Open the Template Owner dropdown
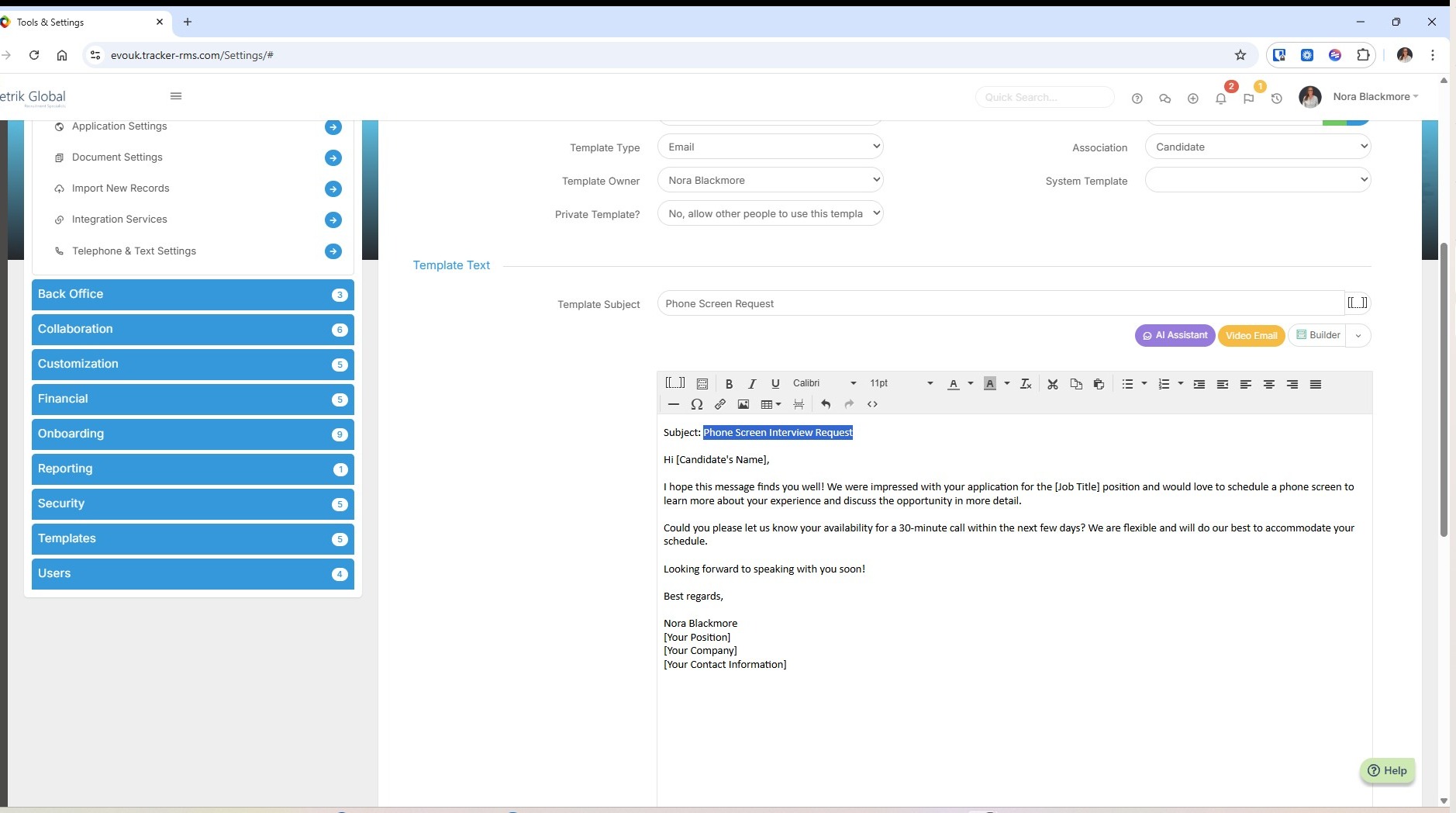 [770, 180]
